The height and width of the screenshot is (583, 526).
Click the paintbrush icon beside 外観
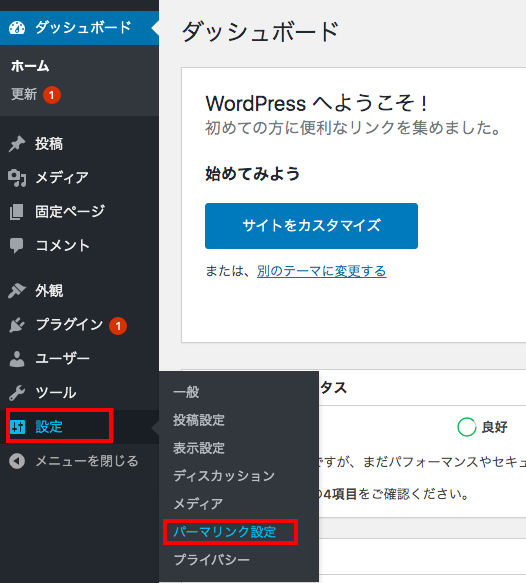[17, 290]
